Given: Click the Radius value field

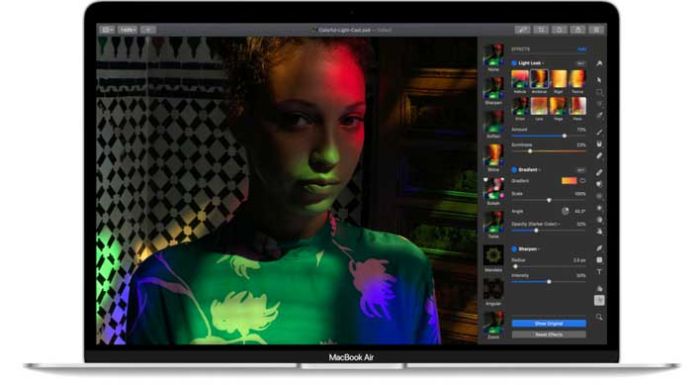Looking at the screenshot, I should point(579,260).
